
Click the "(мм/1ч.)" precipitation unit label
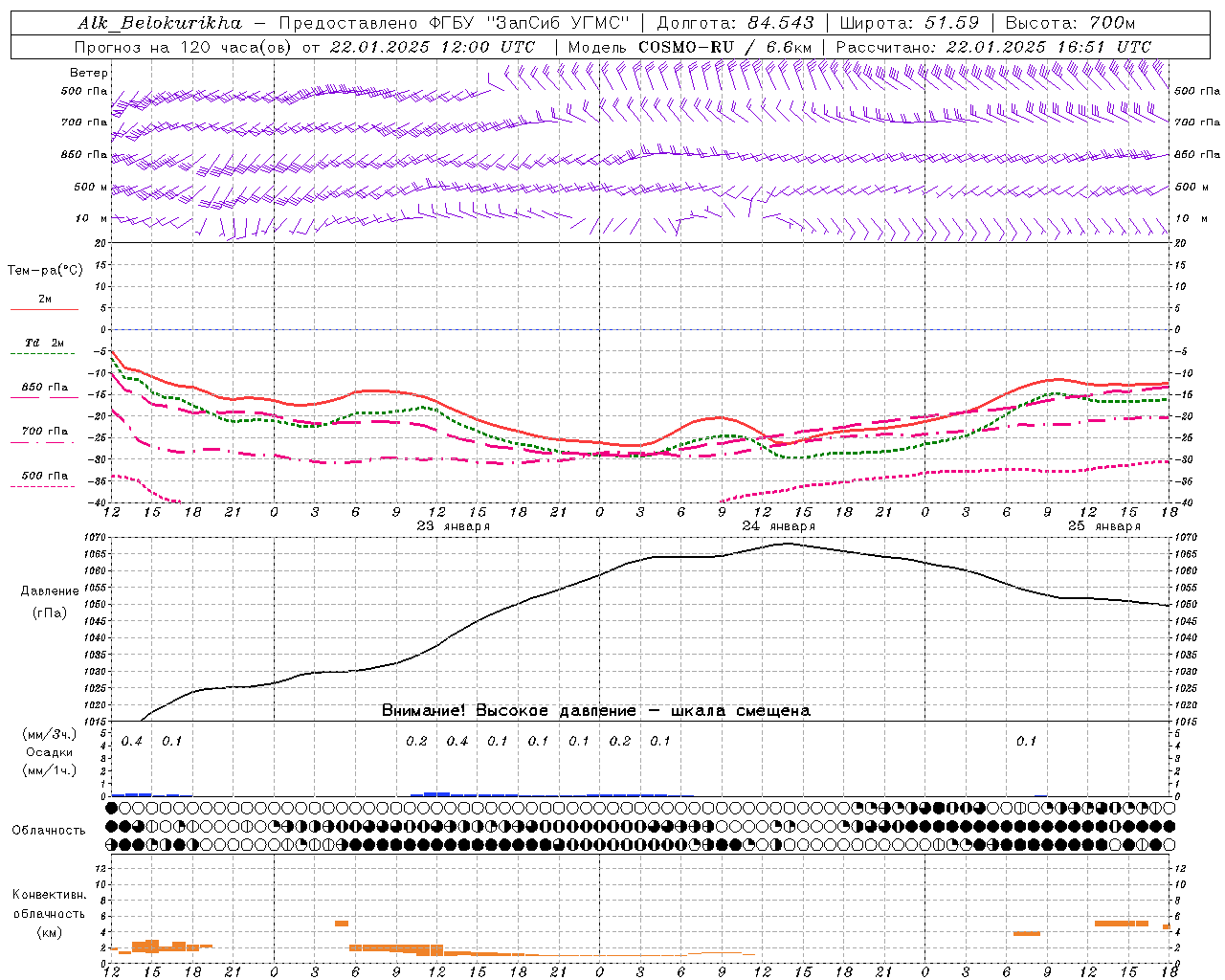click(49, 770)
